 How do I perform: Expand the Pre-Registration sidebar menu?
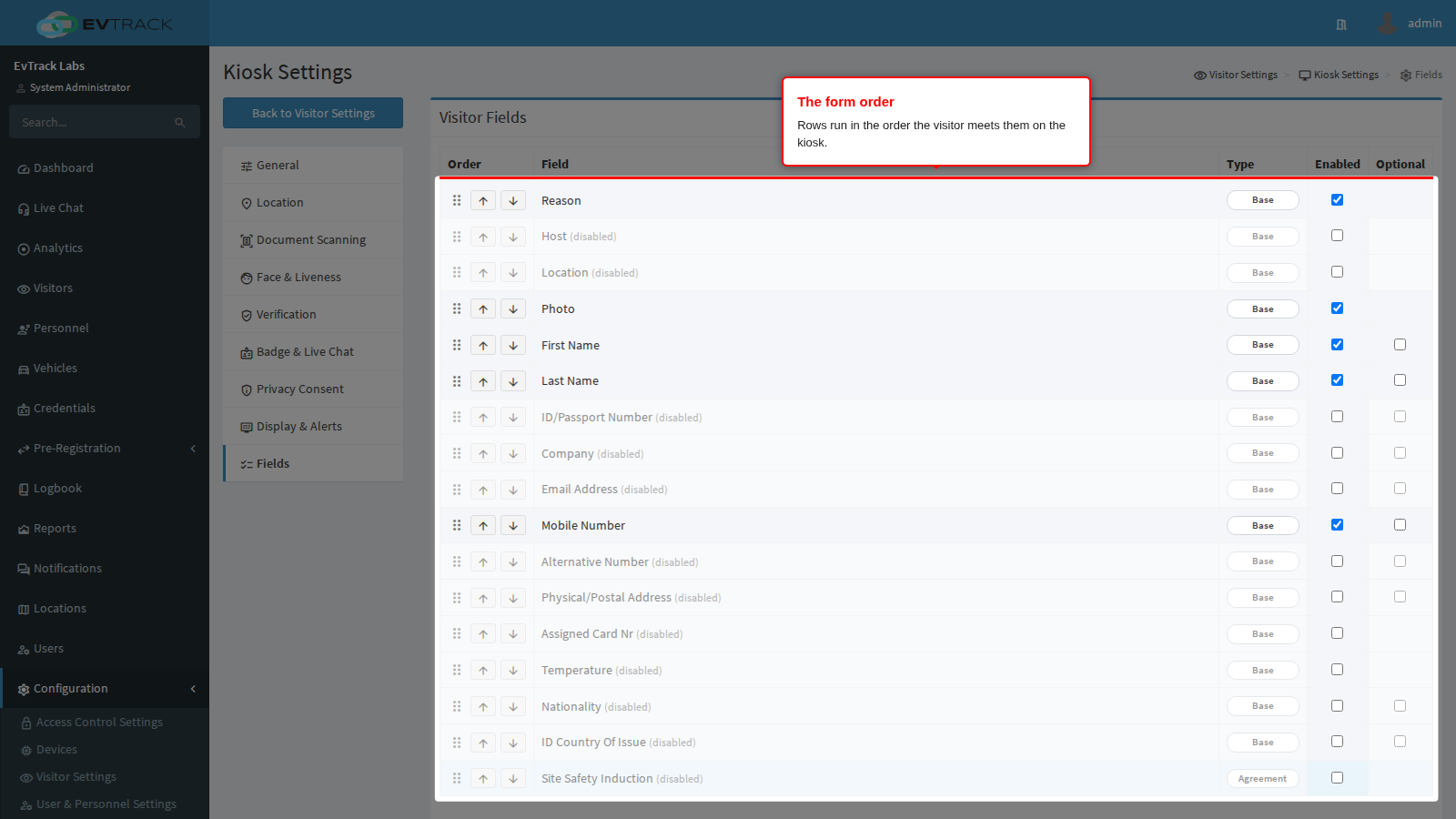click(x=105, y=449)
